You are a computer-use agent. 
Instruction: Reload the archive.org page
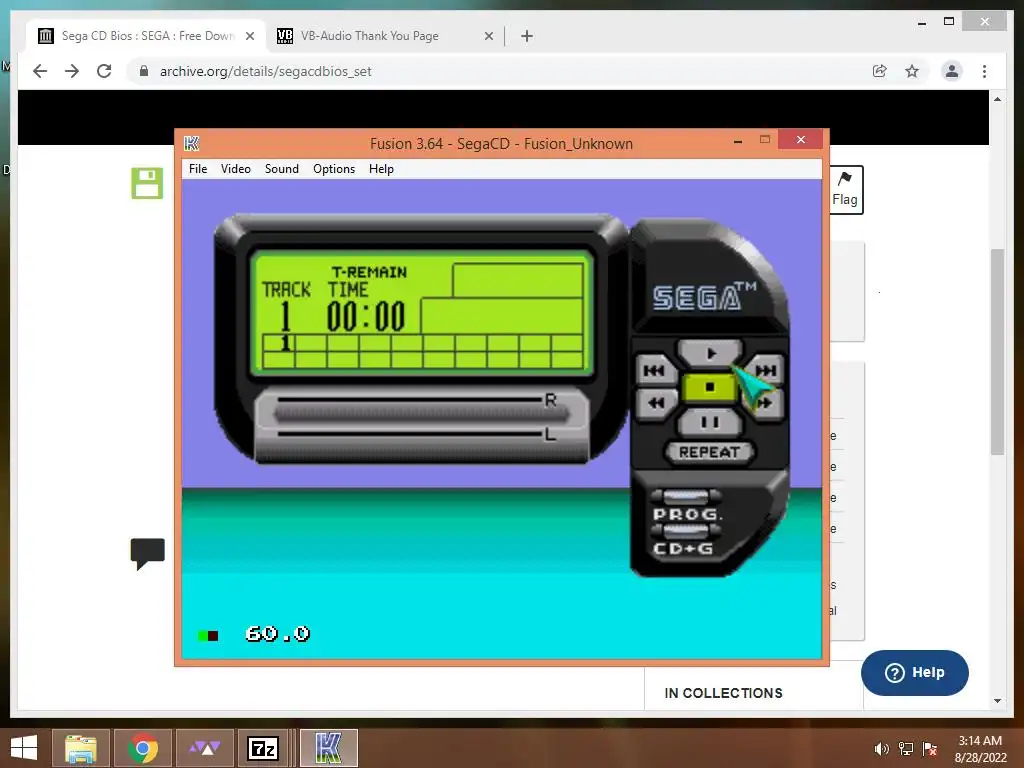pyautogui.click(x=104, y=71)
